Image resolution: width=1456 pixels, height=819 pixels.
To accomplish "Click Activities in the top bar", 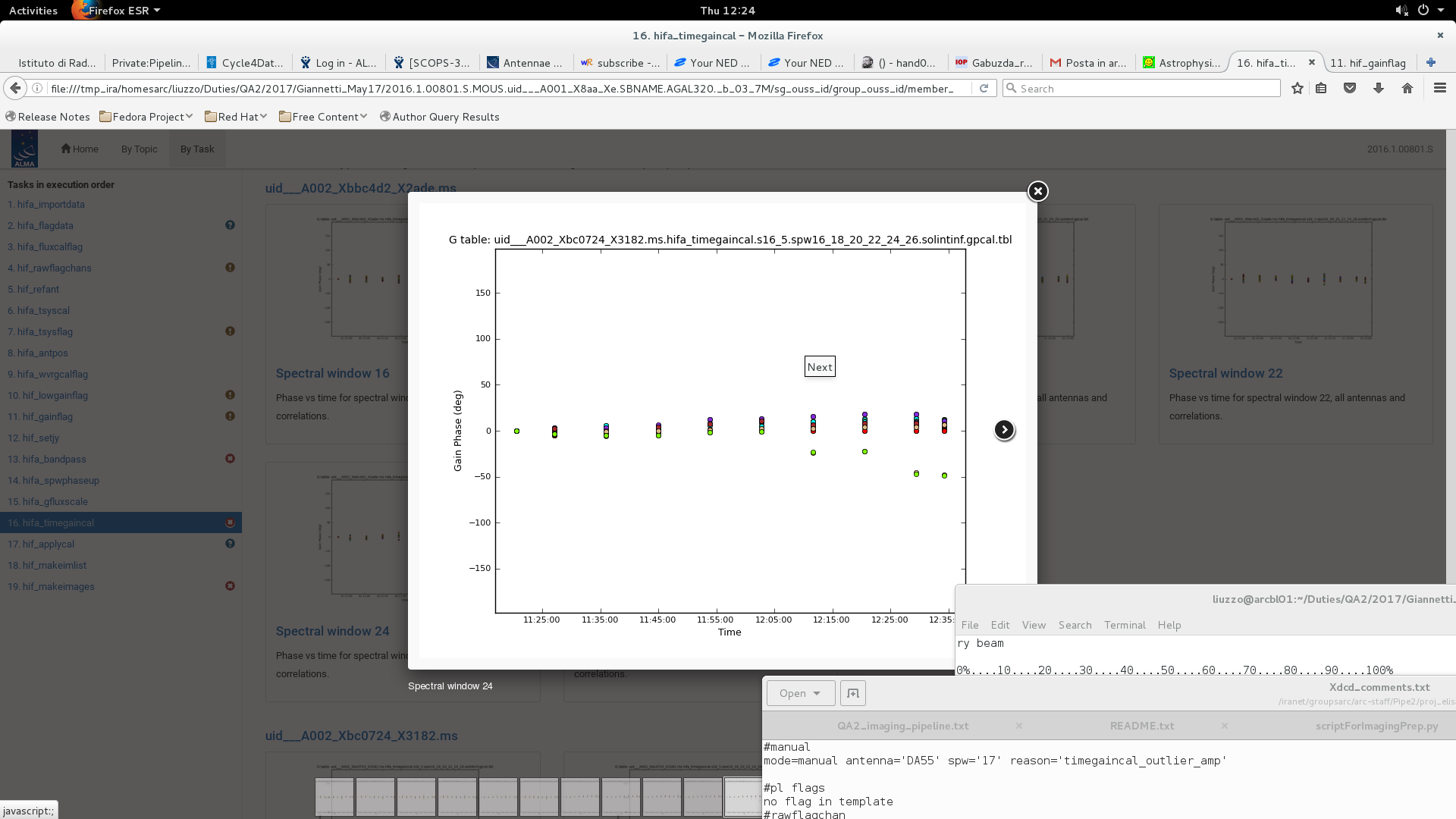I will (x=33, y=11).
